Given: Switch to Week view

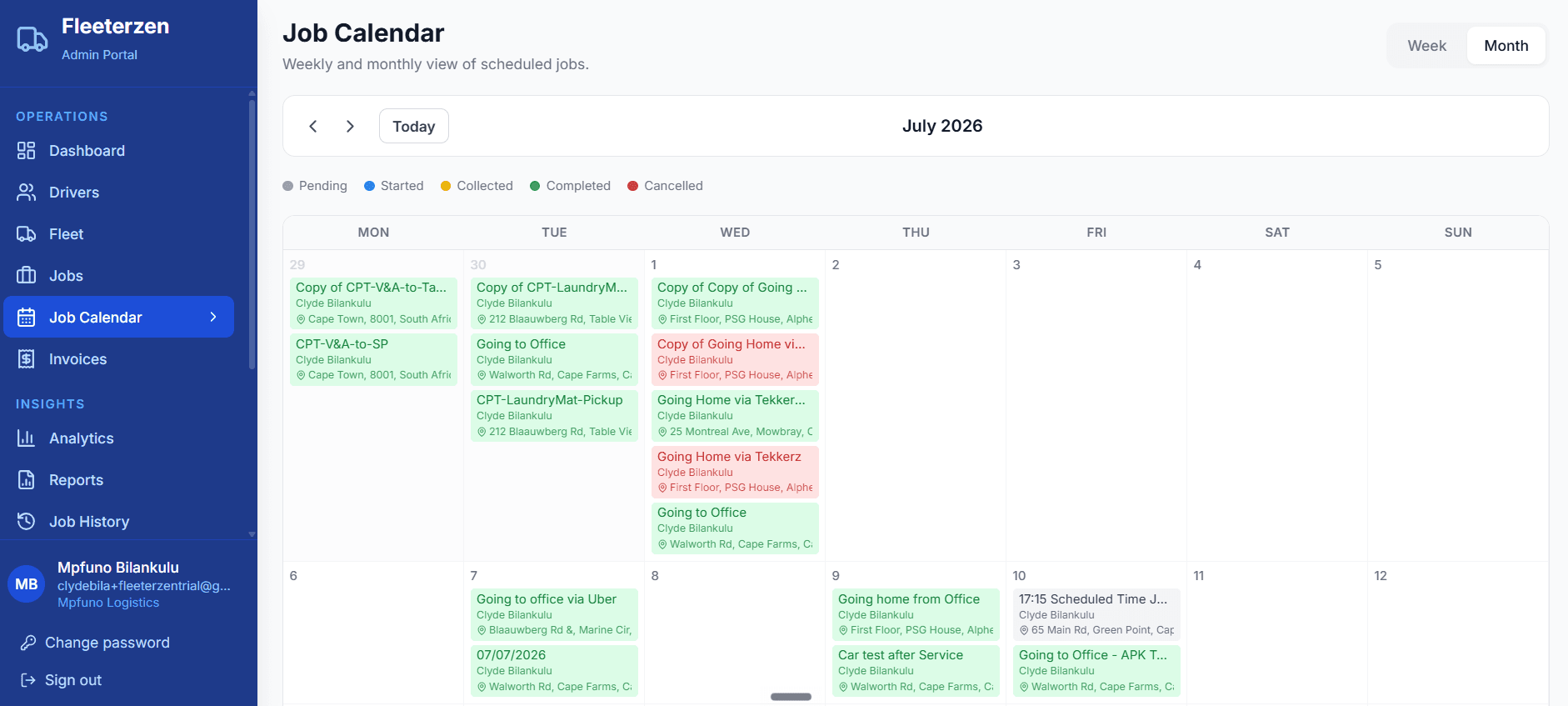Looking at the screenshot, I should pyautogui.click(x=1426, y=46).
